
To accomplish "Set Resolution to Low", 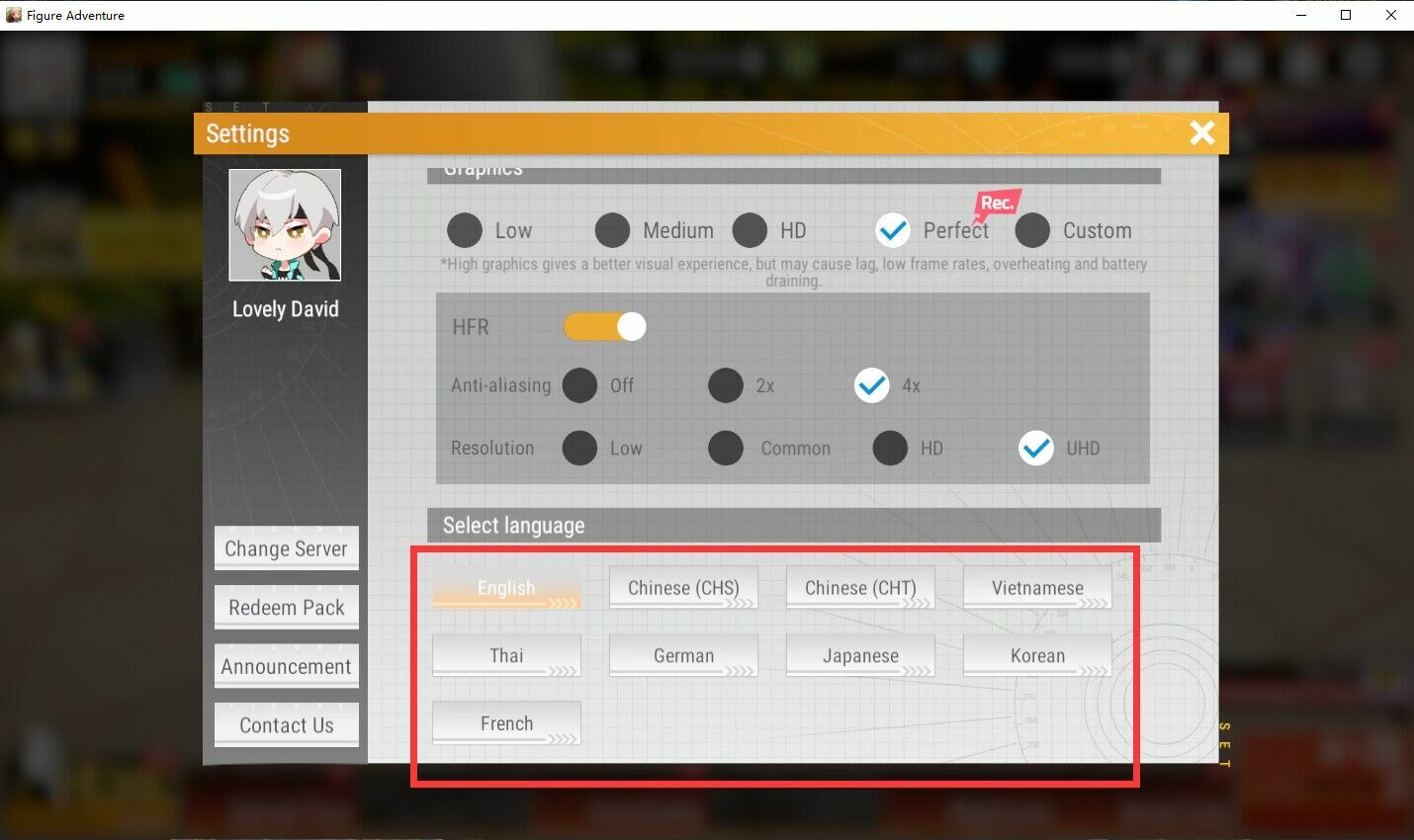I will pyautogui.click(x=579, y=448).
